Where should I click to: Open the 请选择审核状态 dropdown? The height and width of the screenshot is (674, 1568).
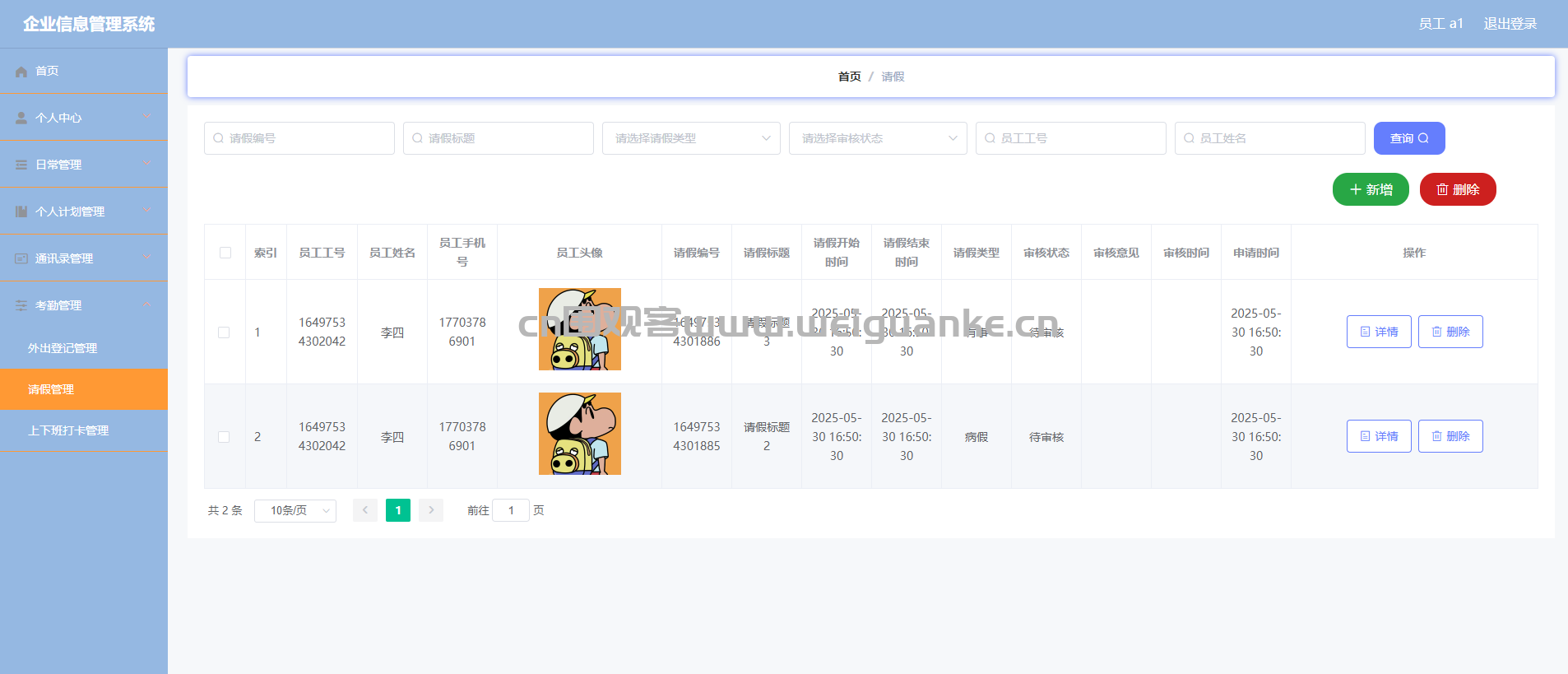point(878,138)
